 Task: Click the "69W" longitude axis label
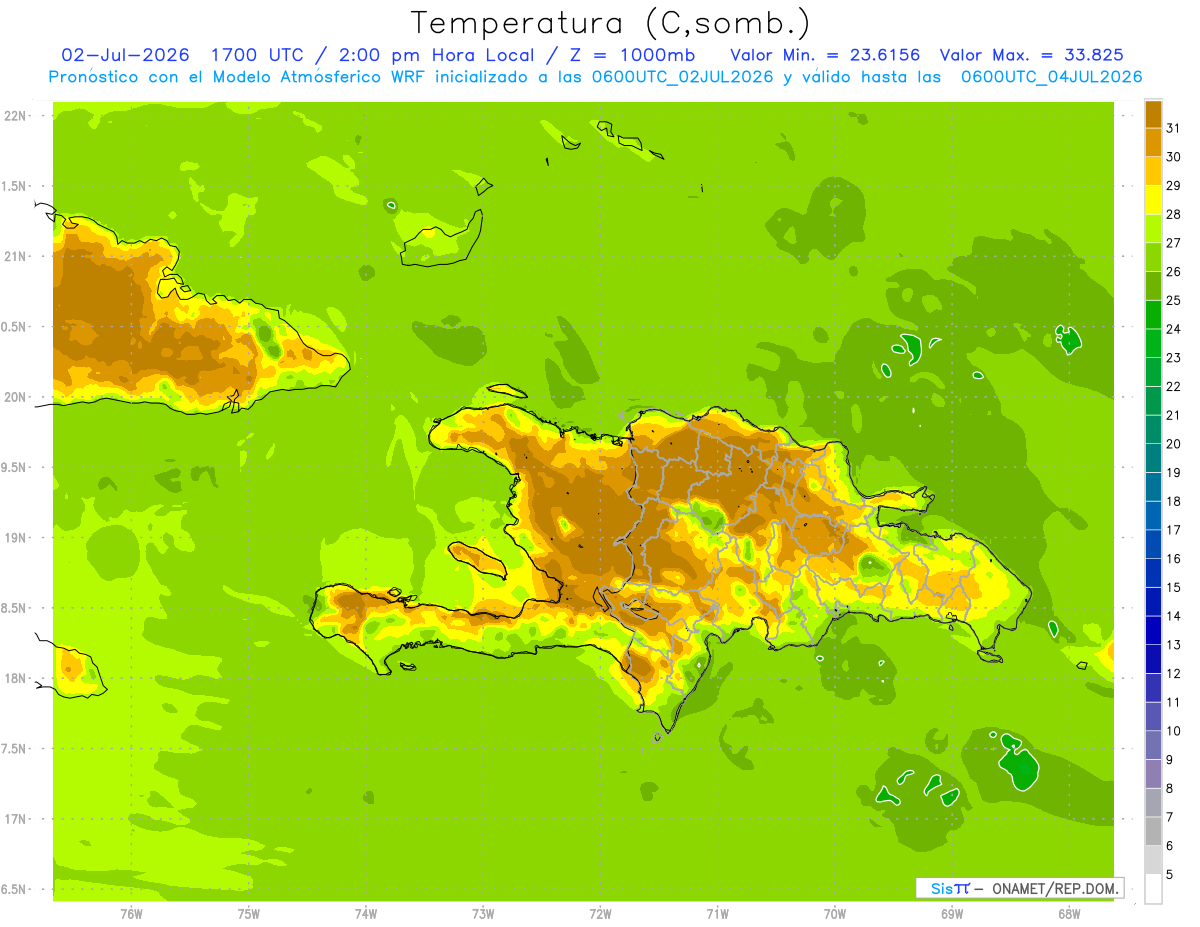[952, 913]
